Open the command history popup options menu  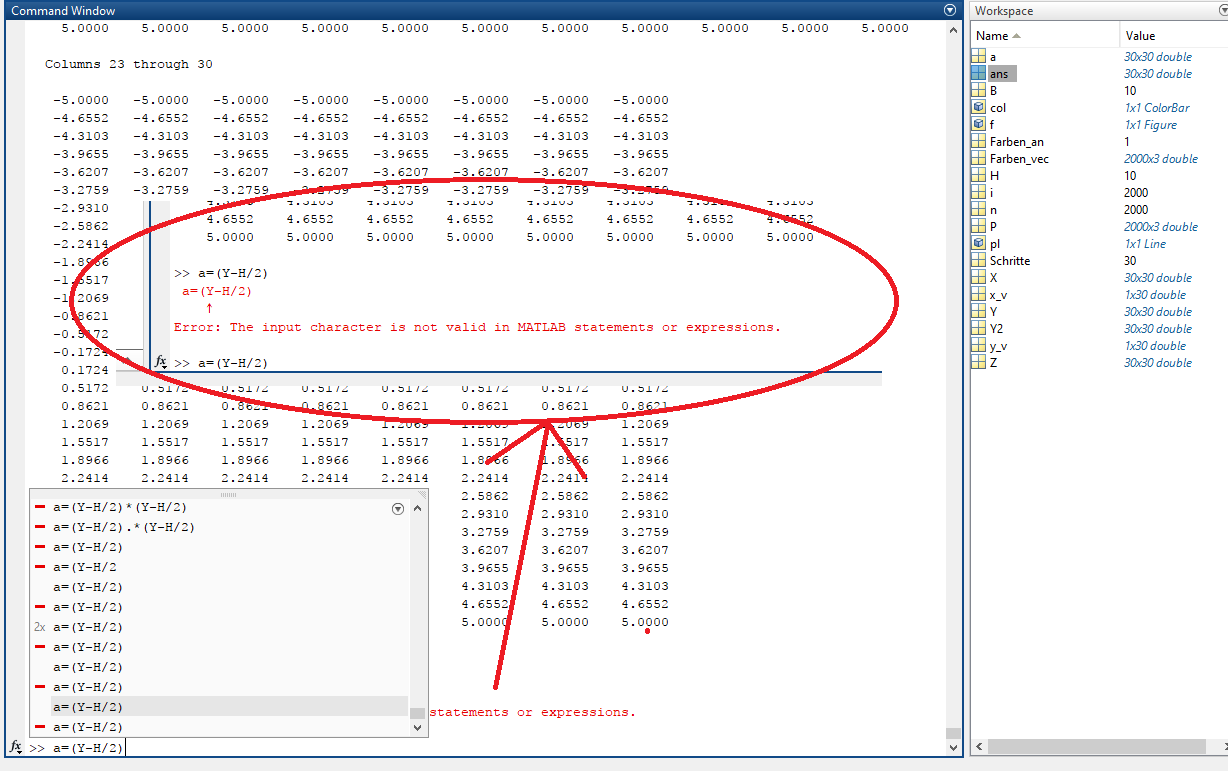398,509
